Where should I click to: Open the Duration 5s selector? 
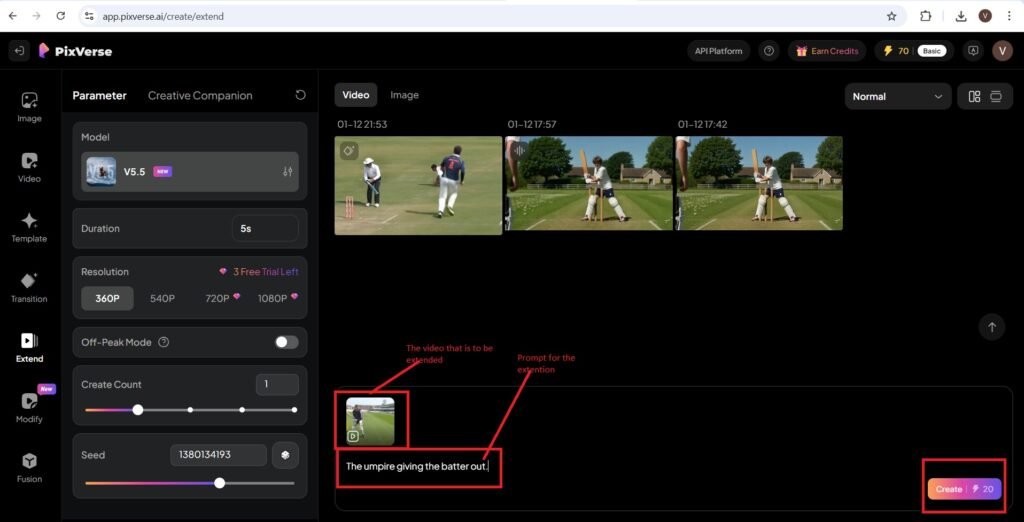point(265,229)
